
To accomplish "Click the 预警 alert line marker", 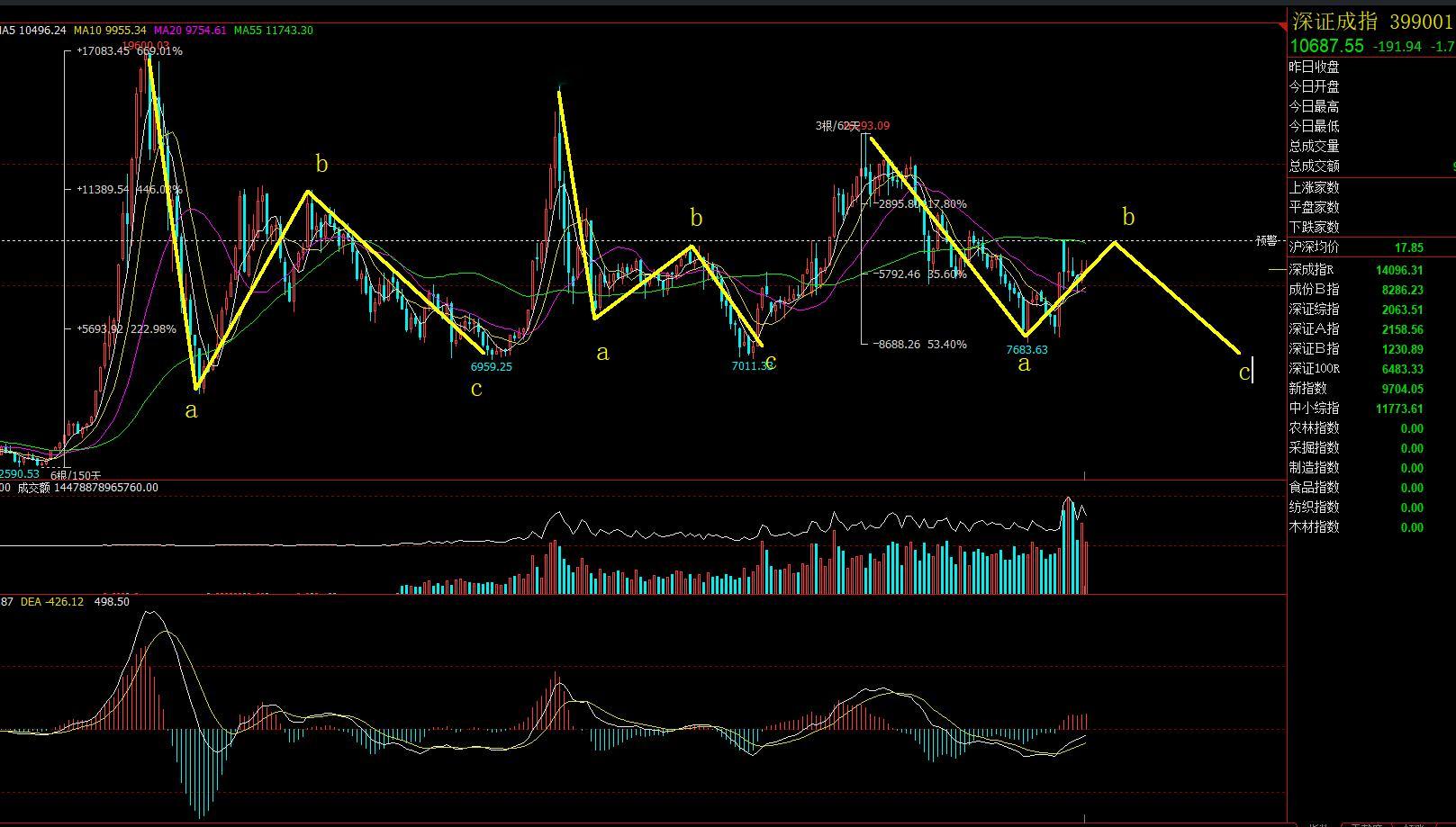I will coord(1267,241).
